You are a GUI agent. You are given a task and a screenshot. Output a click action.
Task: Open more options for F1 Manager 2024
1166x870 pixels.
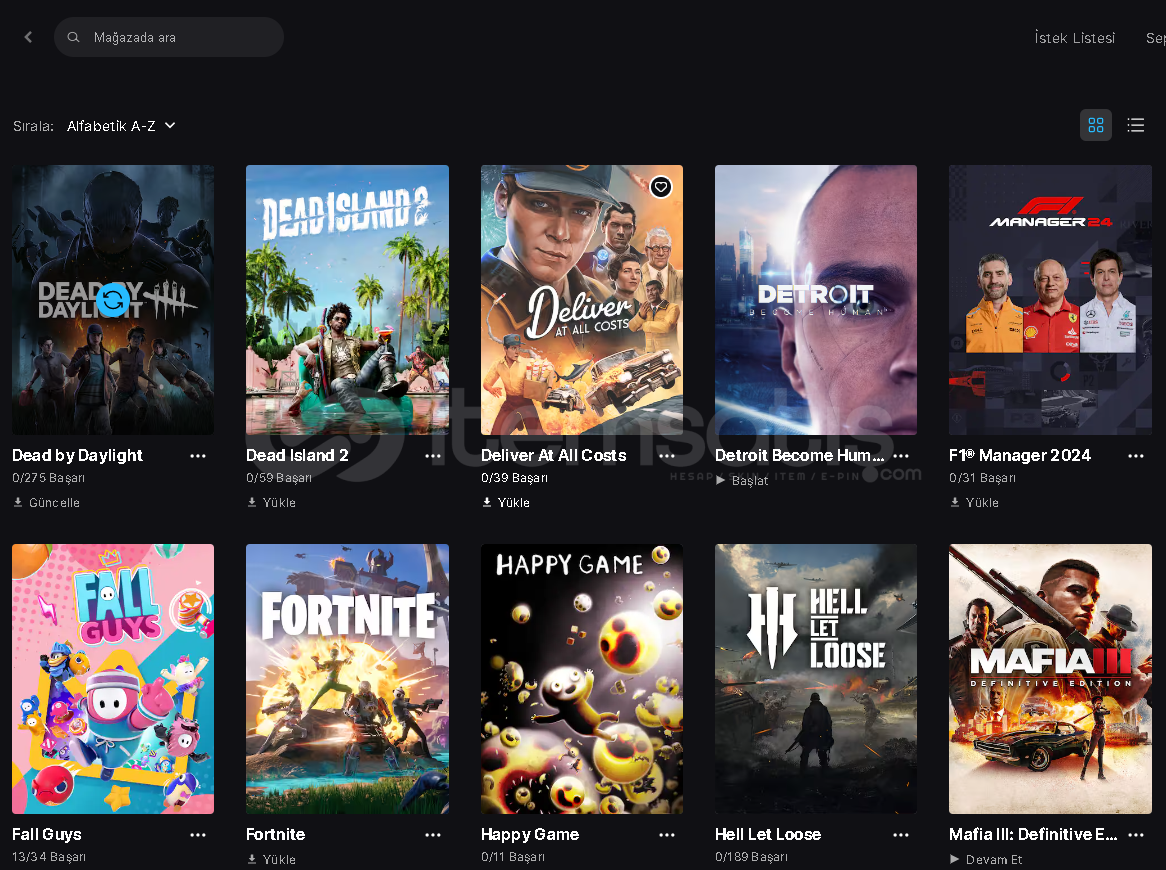click(x=1136, y=456)
